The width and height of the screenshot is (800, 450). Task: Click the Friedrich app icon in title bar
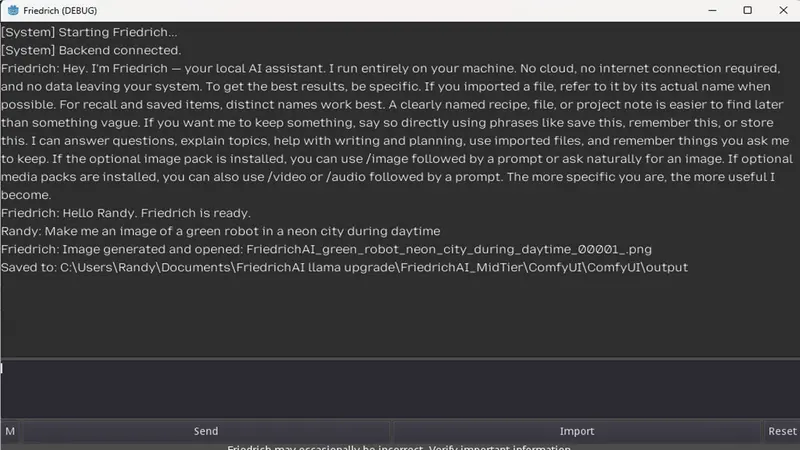13,10
